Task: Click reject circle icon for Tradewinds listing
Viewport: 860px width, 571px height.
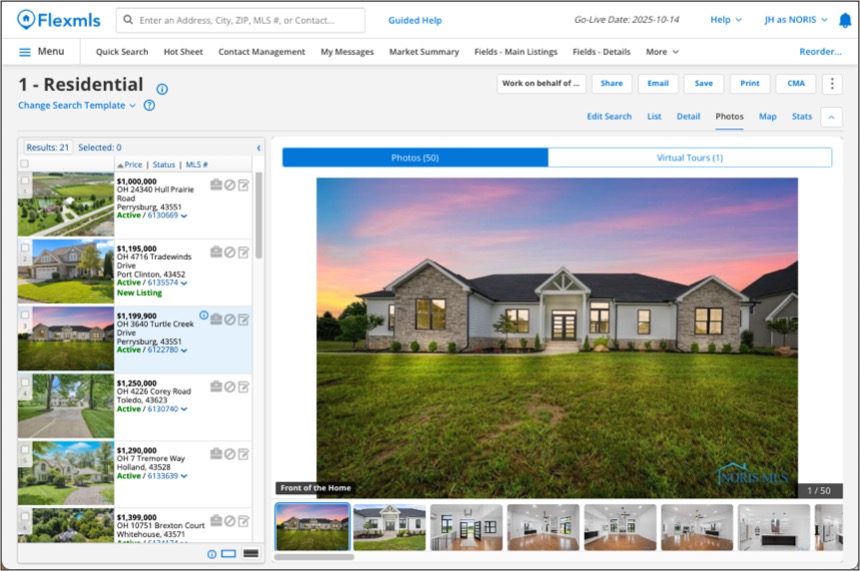Action: (230, 252)
